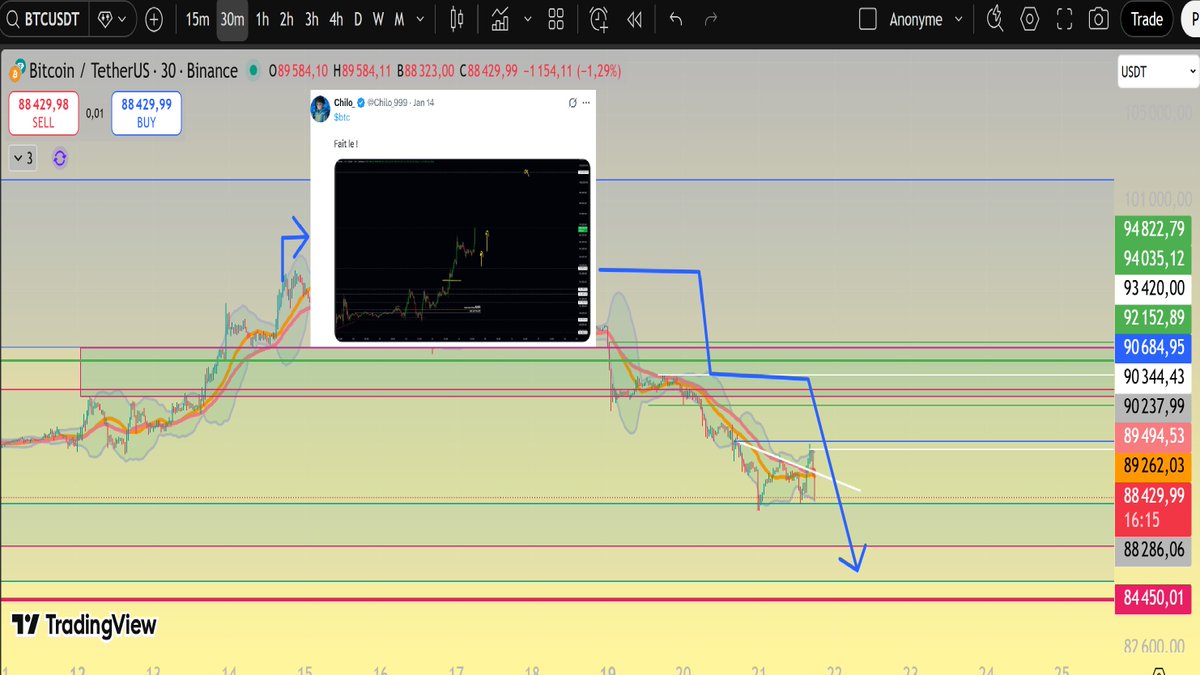Open the Indicators chart icon
This screenshot has height=675, width=1200.
tap(502, 19)
